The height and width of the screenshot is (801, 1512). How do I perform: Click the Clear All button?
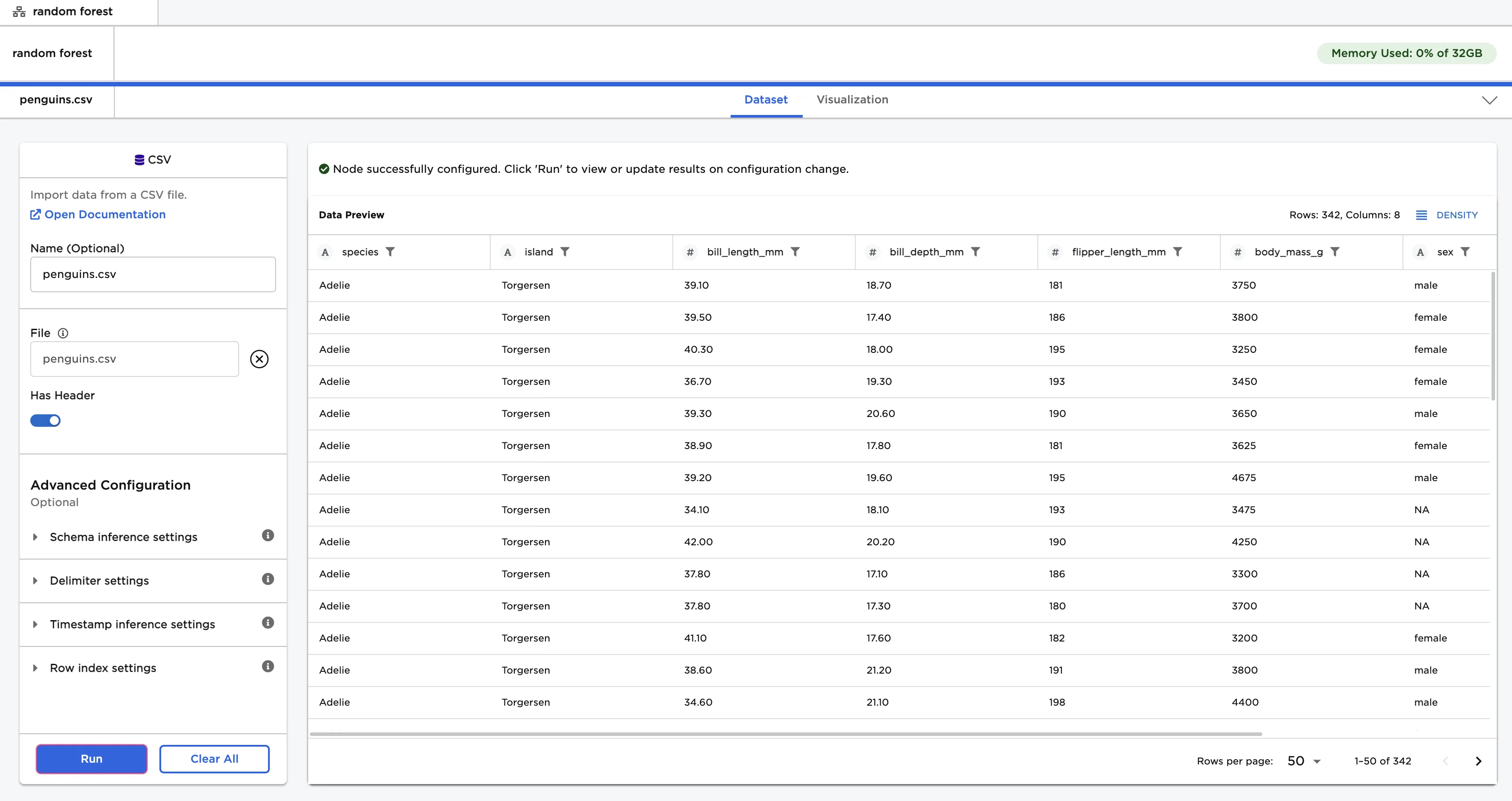(214, 758)
